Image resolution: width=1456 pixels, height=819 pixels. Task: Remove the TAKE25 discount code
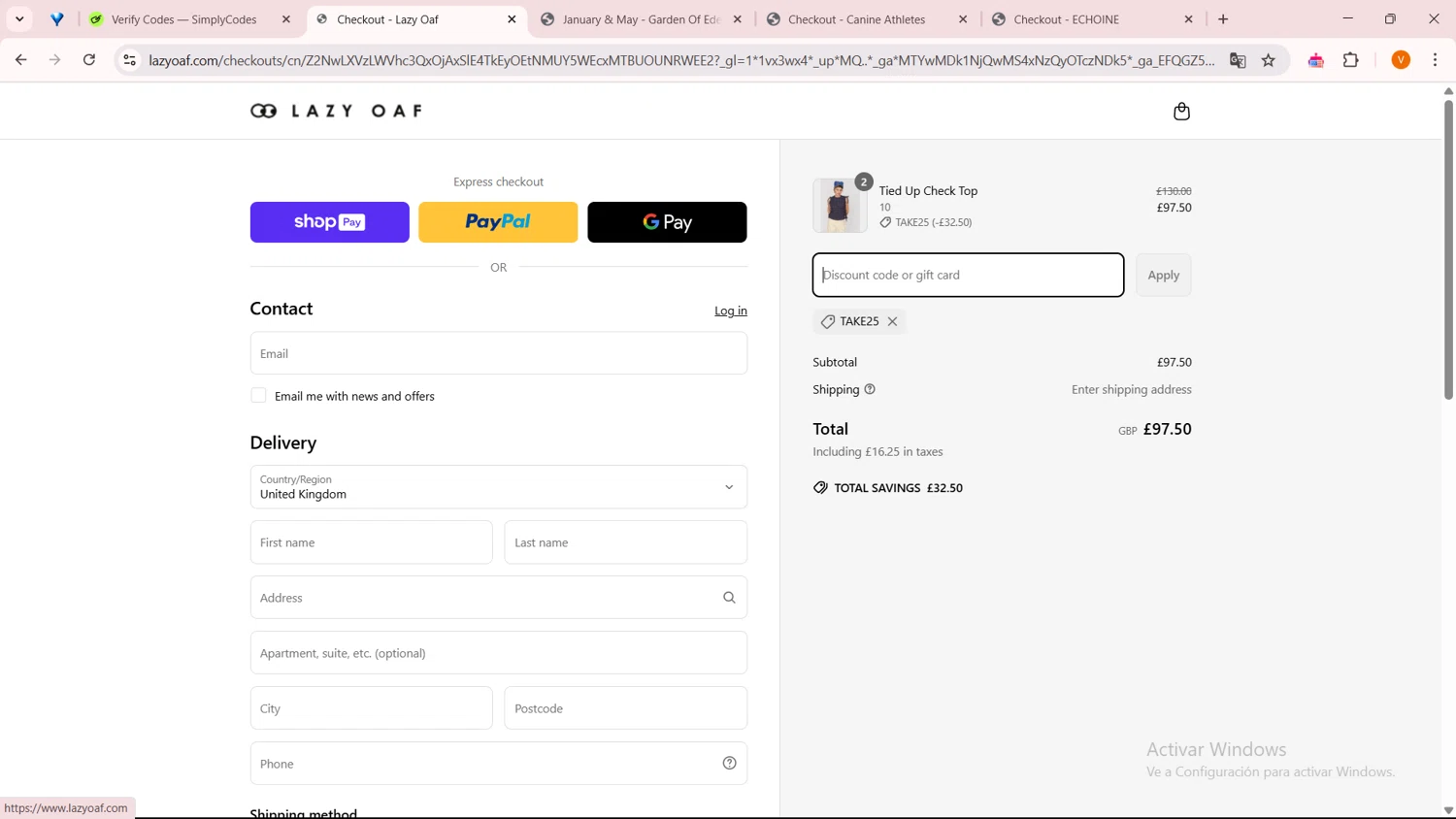click(892, 321)
